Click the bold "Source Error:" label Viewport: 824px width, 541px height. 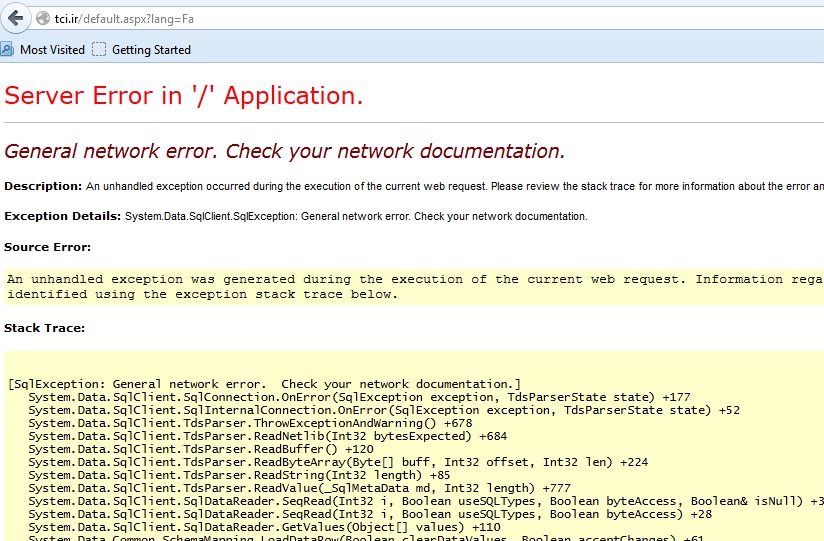click(47, 247)
